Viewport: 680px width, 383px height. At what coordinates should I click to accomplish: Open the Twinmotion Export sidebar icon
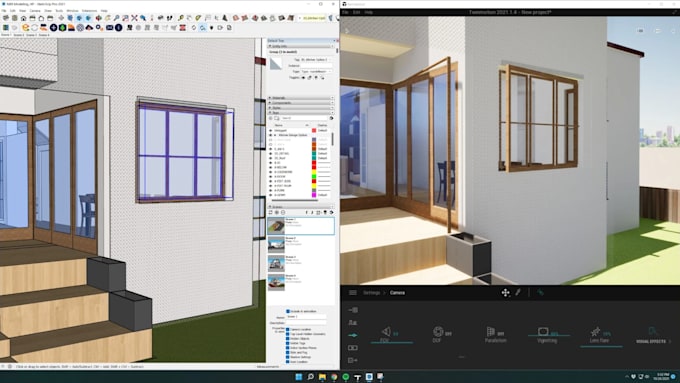click(x=353, y=360)
